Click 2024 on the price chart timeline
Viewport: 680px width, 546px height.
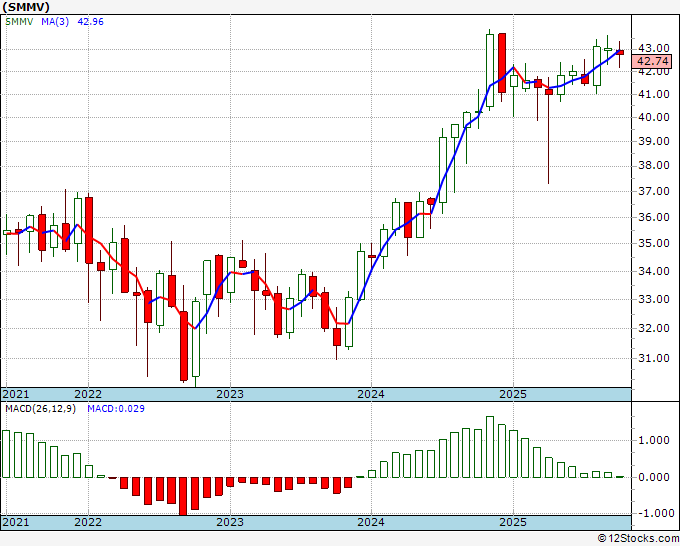[371, 394]
